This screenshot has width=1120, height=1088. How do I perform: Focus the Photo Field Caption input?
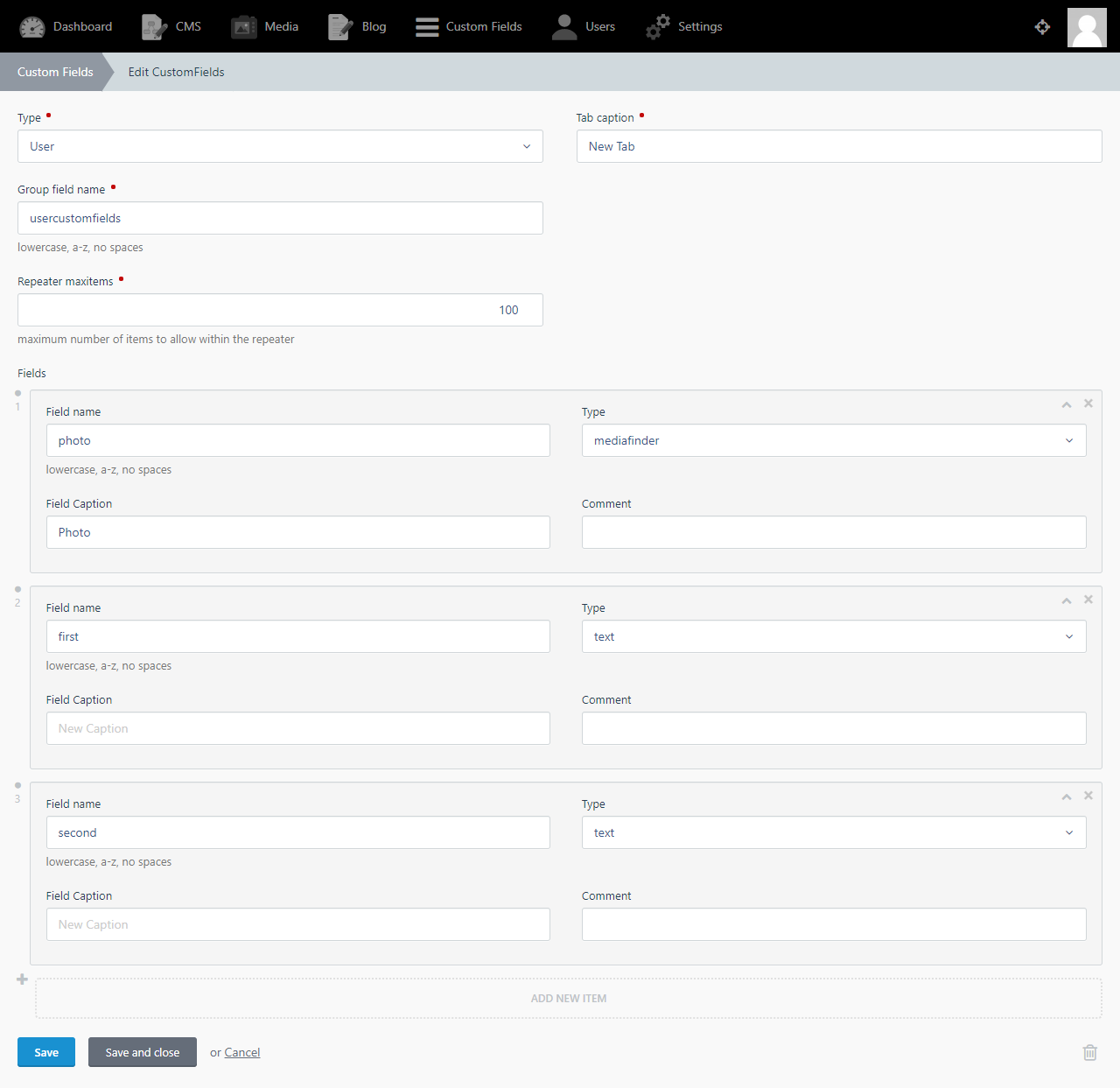point(298,532)
